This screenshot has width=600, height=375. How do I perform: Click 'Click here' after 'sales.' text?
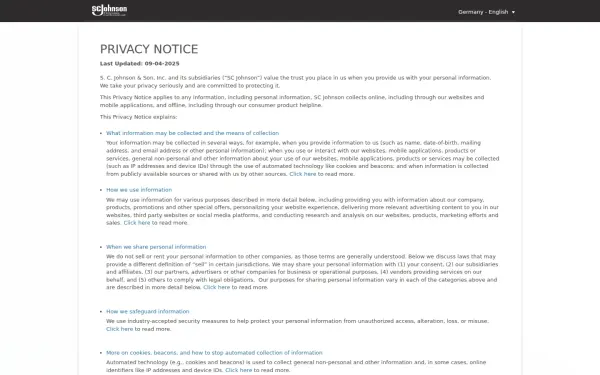pyautogui.click(x=137, y=223)
